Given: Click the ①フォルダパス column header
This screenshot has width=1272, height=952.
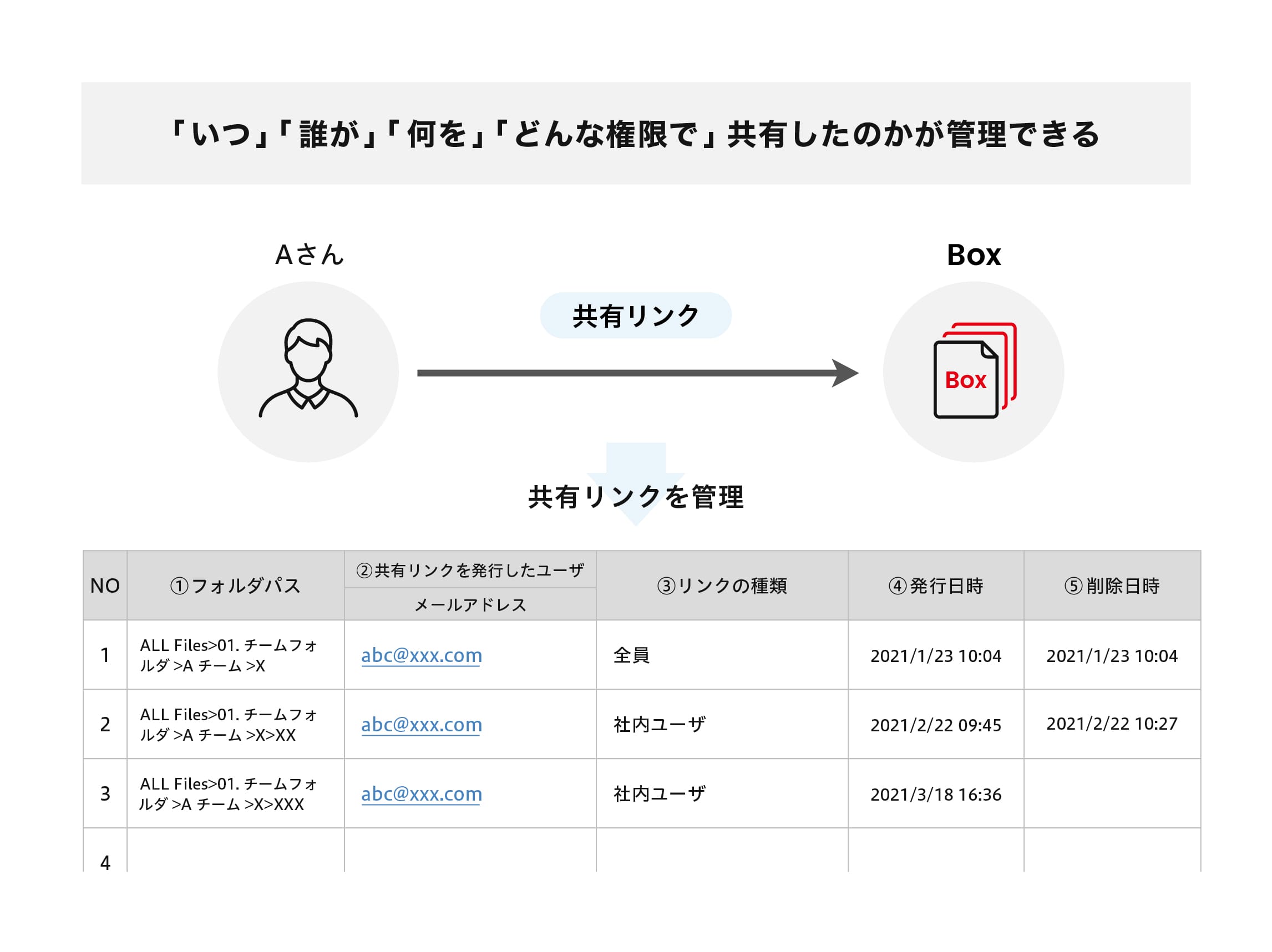Looking at the screenshot, I should click(x=235, y=586).
